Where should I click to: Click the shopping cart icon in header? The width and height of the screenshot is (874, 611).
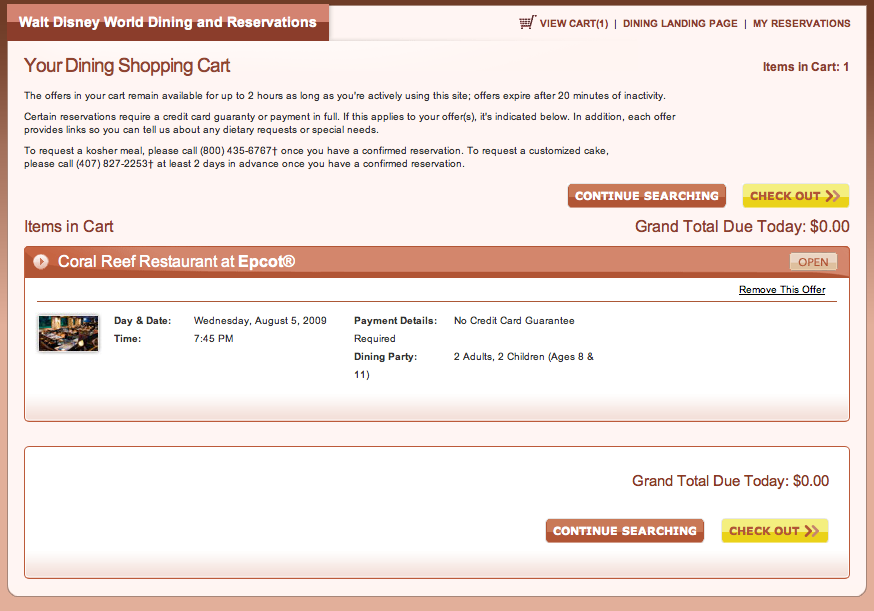coord(527,22)
